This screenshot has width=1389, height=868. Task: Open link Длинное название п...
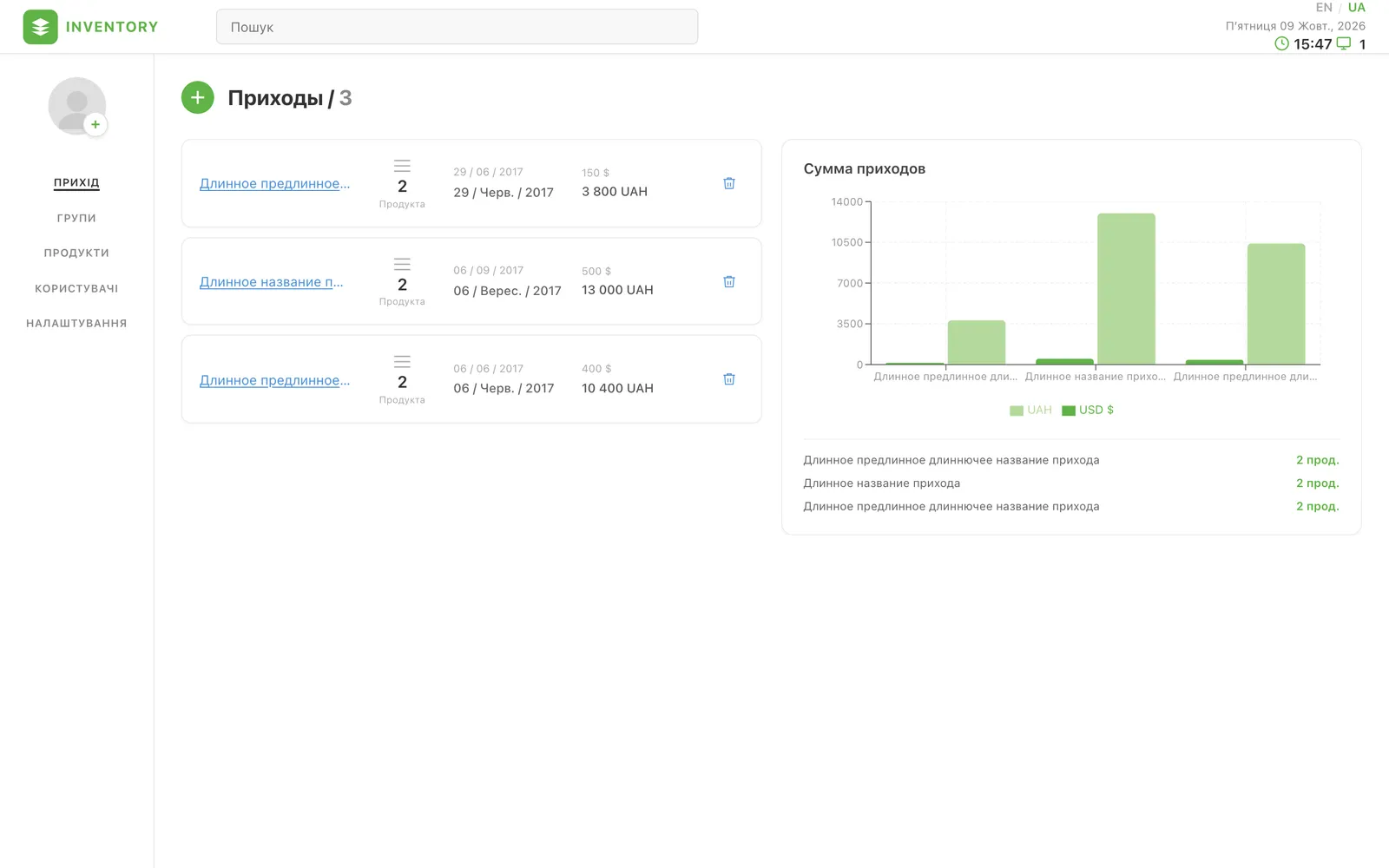pyautogui.click(x=272, y=281)
